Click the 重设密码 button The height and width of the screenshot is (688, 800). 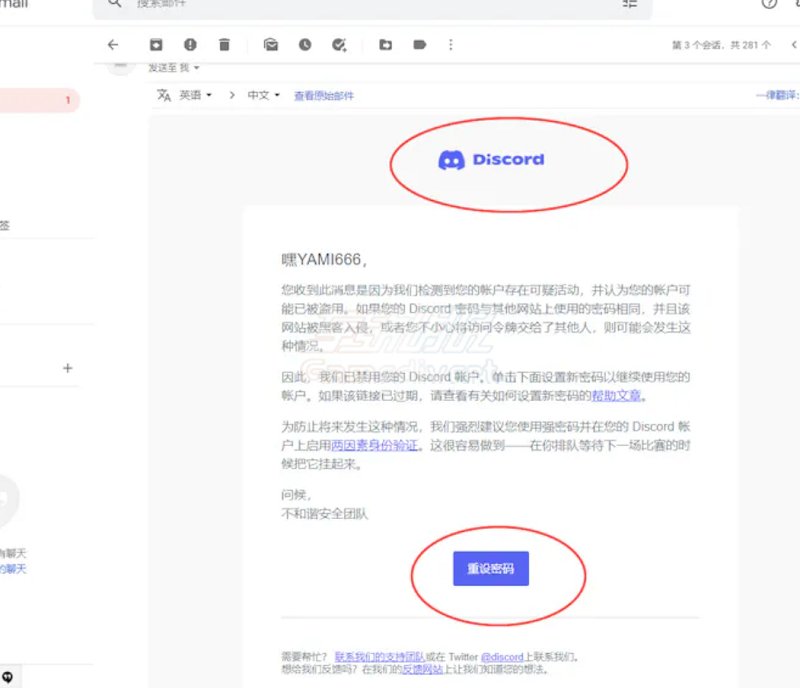491,569
